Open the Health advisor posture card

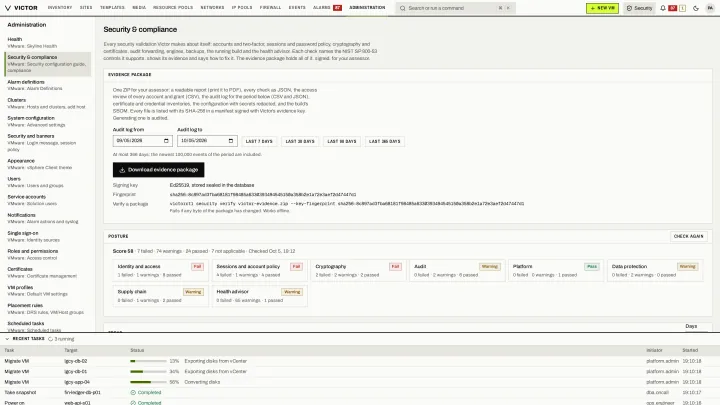(259, 296)
